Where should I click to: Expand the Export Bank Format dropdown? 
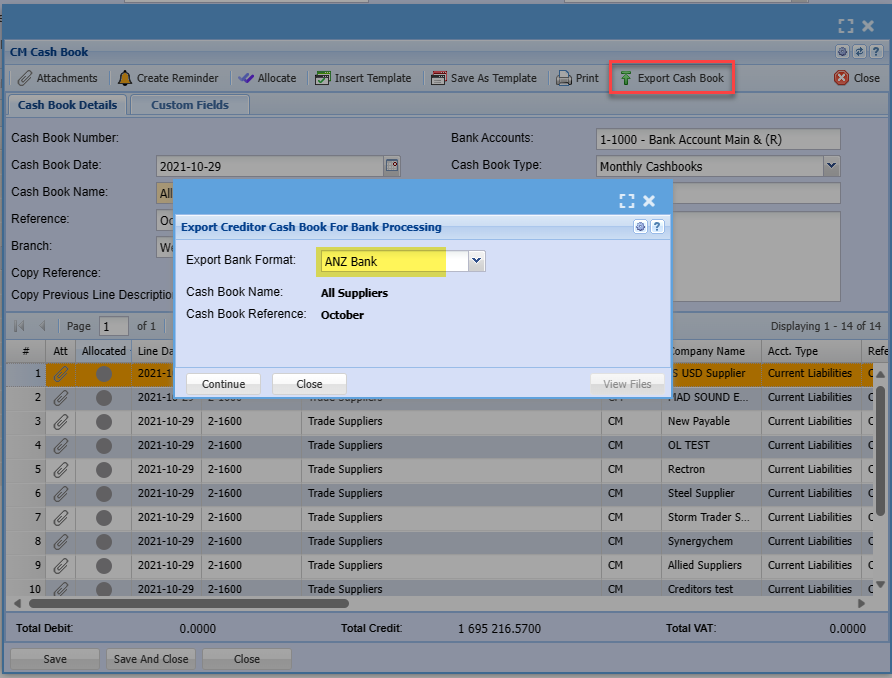pos(477,261)
